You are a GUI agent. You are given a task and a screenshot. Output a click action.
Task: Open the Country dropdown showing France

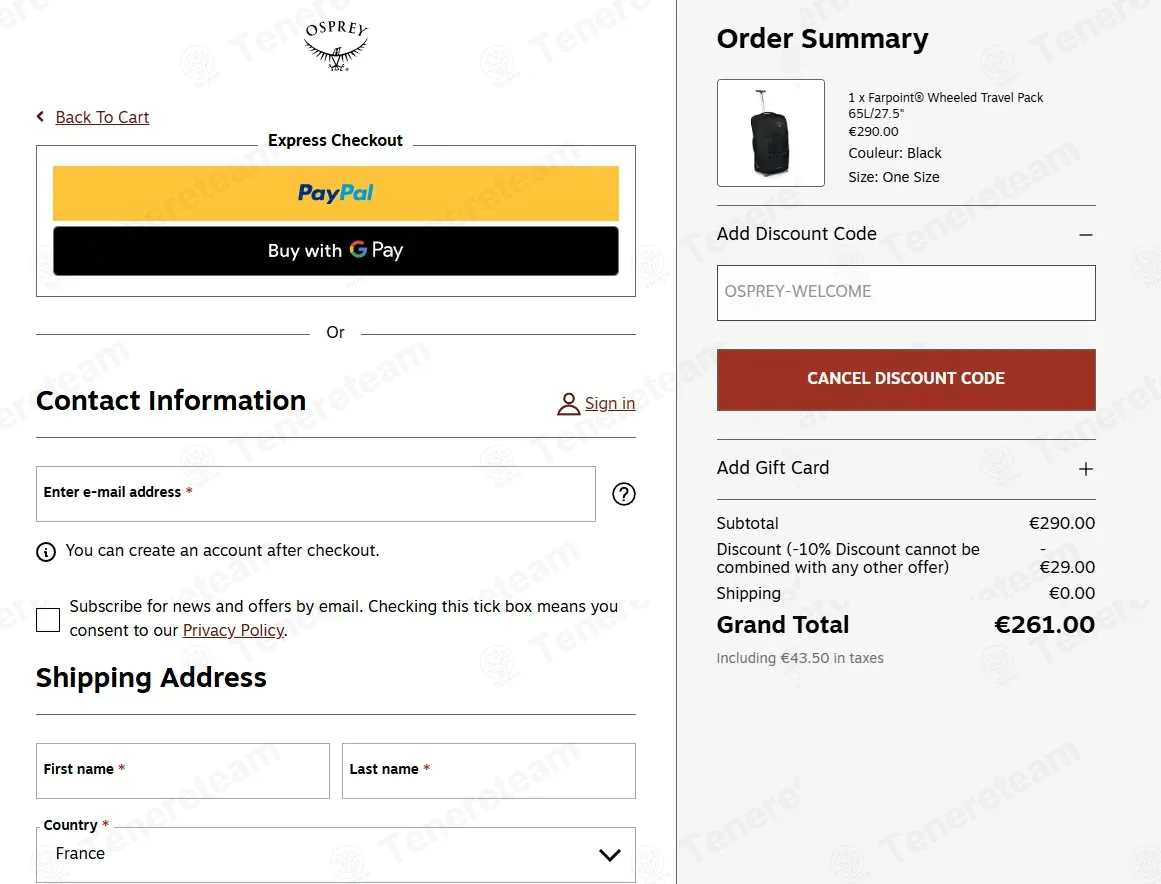point(335,854)
